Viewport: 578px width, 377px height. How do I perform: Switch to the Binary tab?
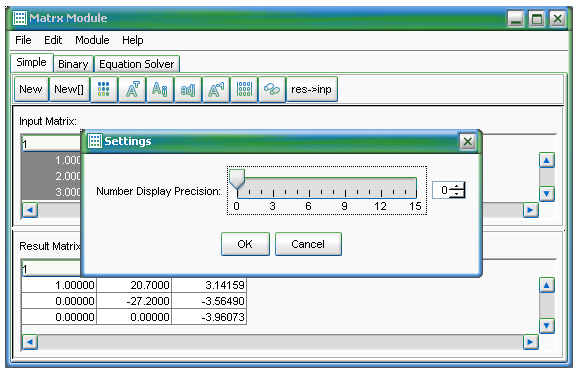click(73, 64)
